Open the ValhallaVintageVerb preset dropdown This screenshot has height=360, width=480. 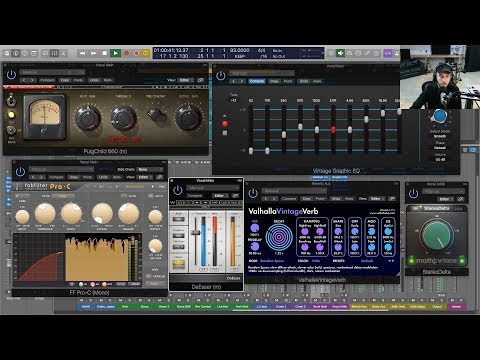[x=294, y=191]
